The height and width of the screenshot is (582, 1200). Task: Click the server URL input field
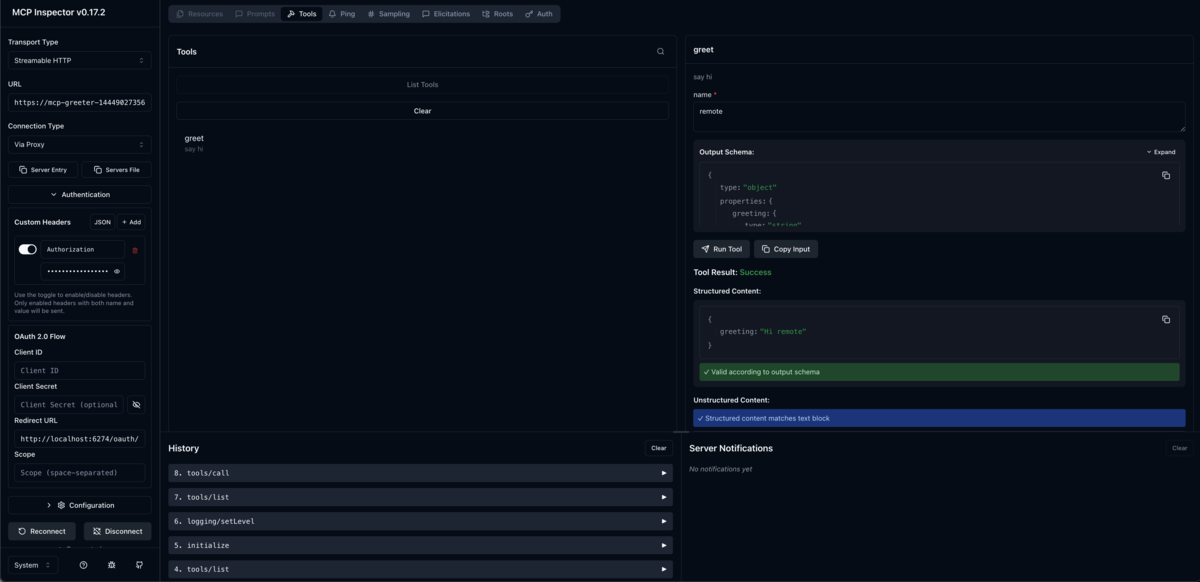point(79,102)
